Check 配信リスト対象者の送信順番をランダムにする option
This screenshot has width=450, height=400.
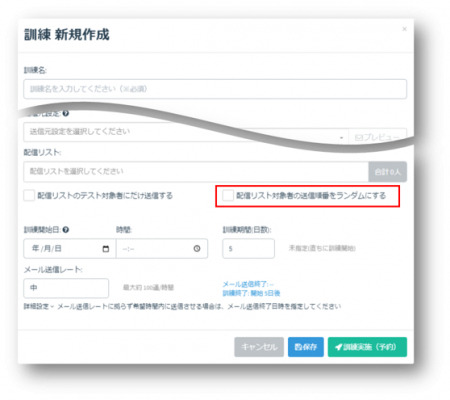(228, 195)
